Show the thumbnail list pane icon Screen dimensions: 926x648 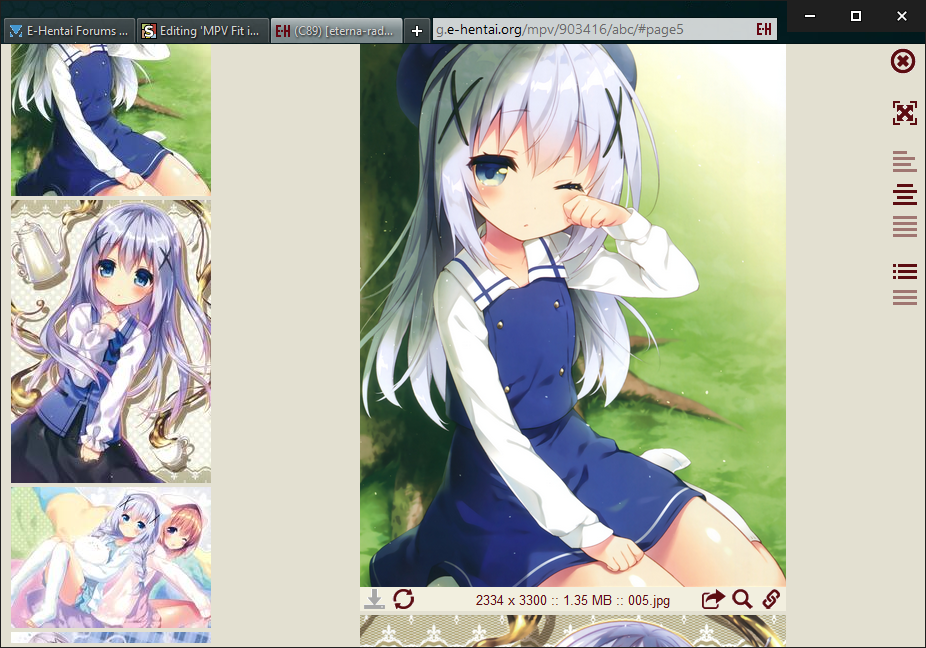point(904,270)
